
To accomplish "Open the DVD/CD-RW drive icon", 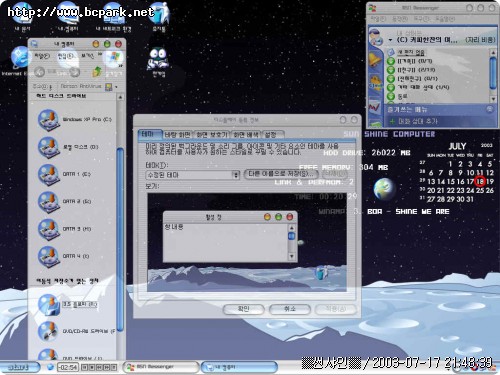I will (49, 331).
